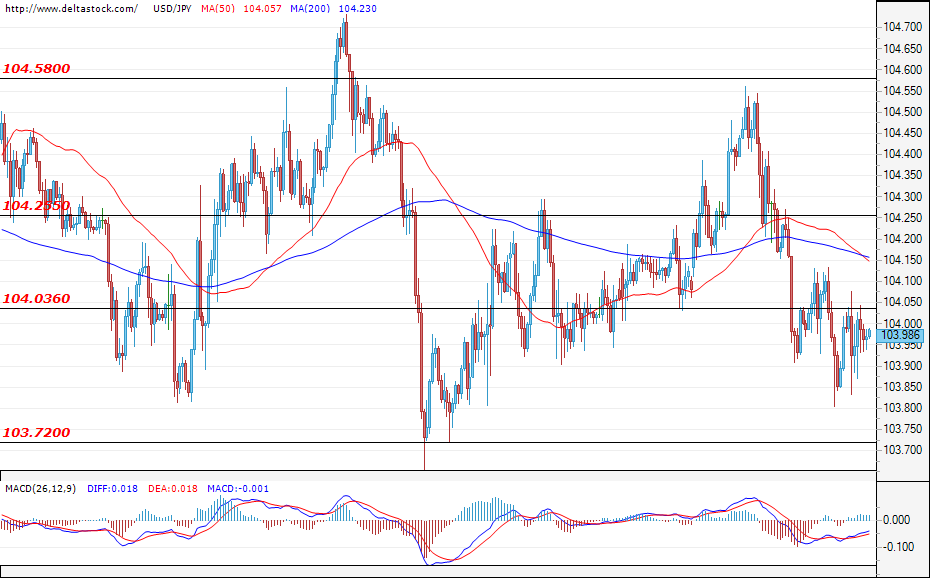Click the 103.750 price axis tick
This screenshot has height=578, width=930.
tap(903, 429)
